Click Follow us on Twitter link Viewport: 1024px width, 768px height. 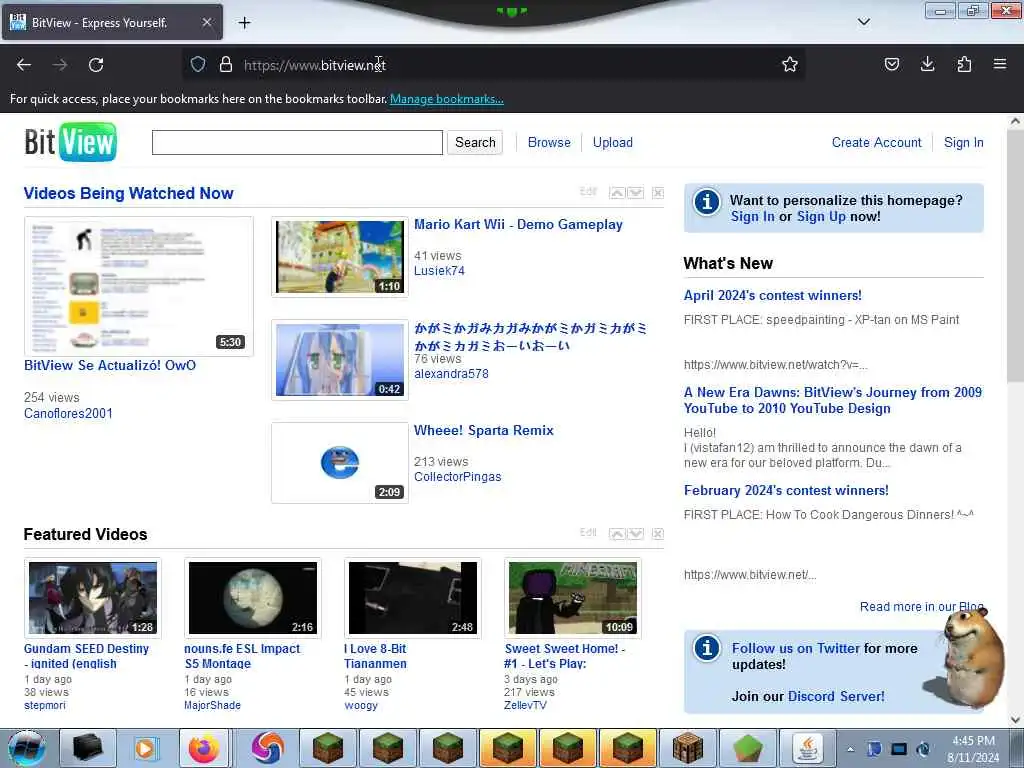click(x=795, y=648)
